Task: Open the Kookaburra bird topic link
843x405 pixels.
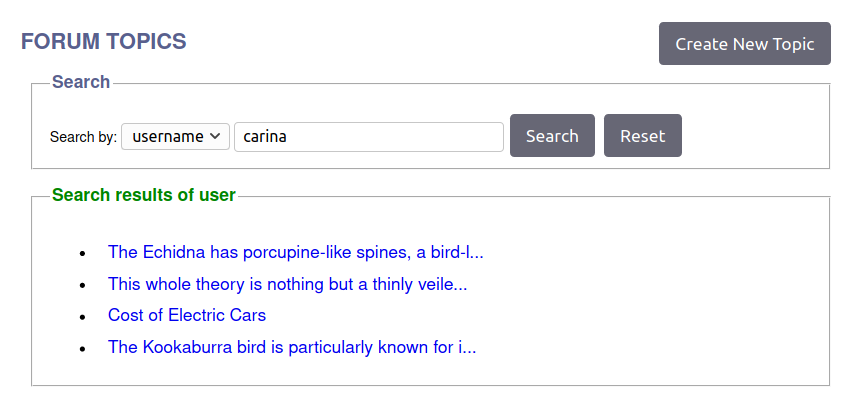Action: click(292, 347)
